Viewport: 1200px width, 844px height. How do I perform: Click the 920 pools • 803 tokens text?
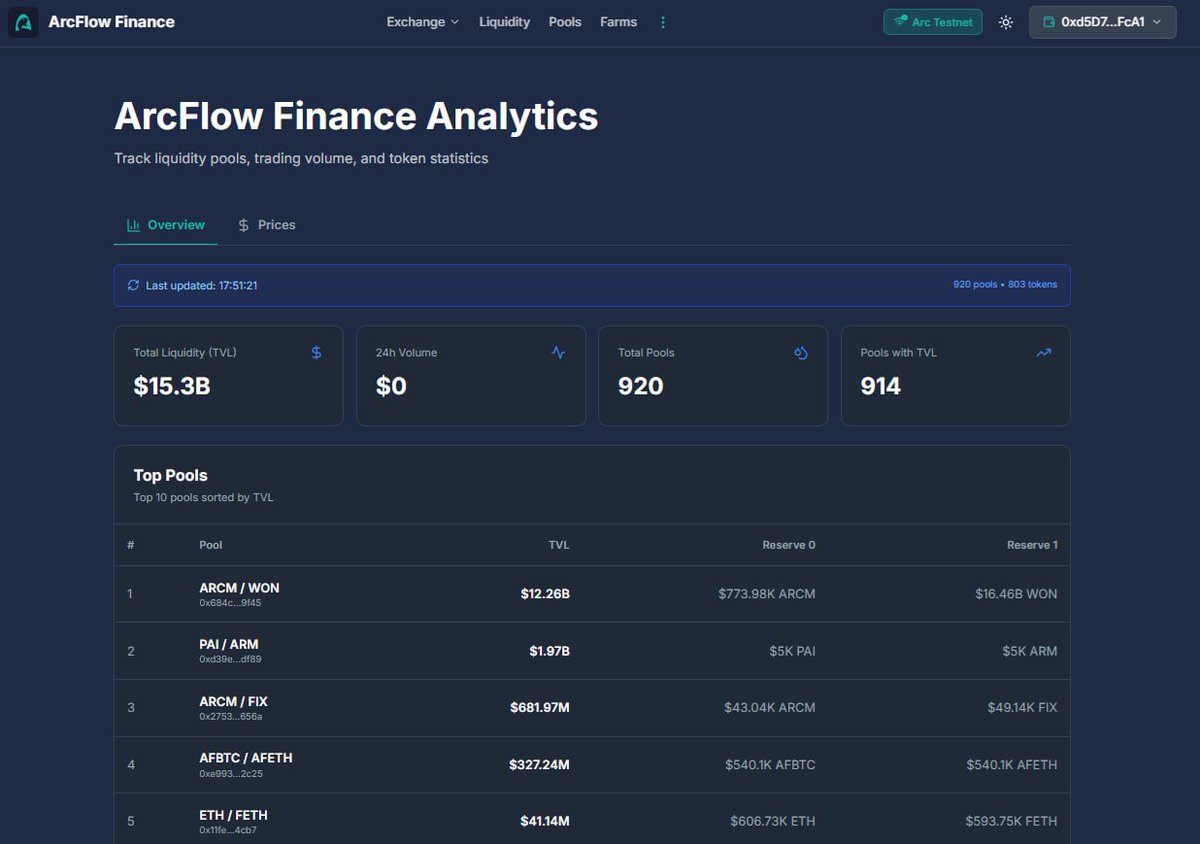[x=1005, y=285]
